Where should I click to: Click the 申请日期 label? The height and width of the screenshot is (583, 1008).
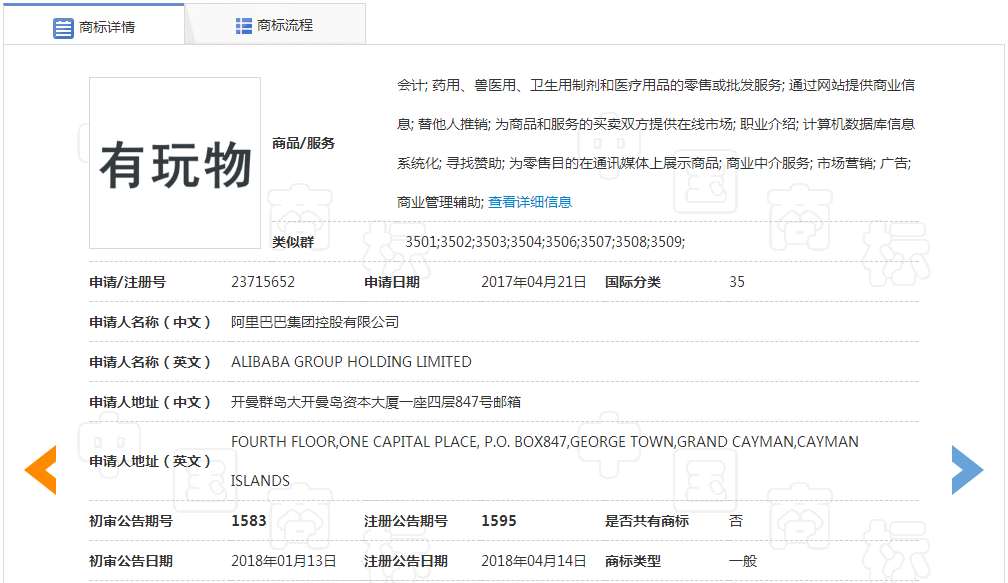point(392,282)
